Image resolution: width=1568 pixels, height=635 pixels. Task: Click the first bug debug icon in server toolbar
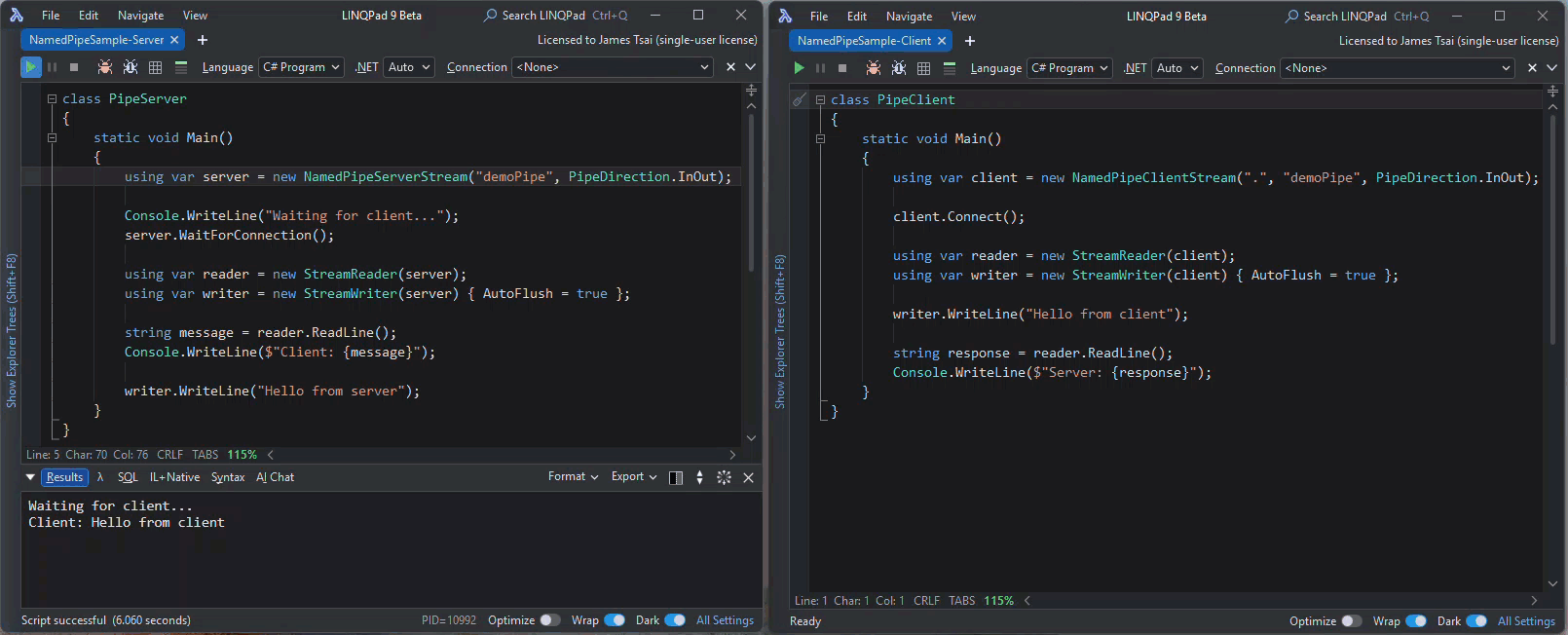pyautogui.click(x=104, y=67)
